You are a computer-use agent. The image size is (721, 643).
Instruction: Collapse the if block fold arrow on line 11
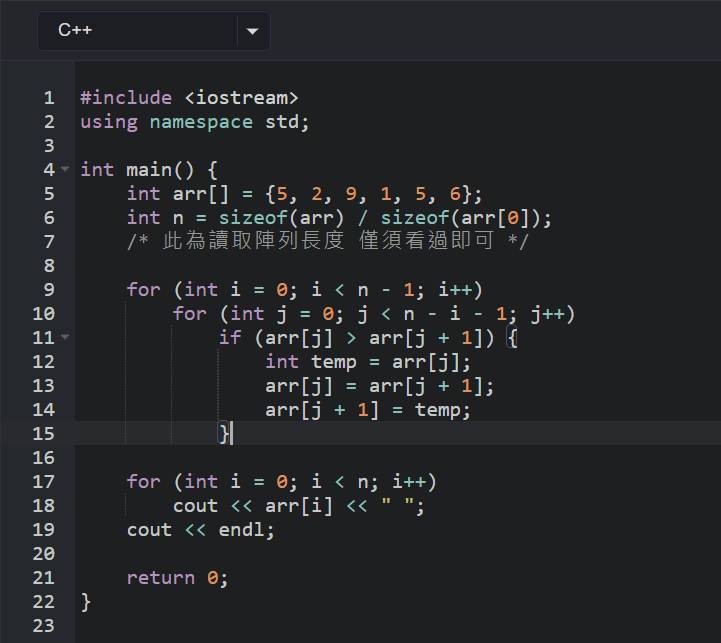[x=65, y=337]
